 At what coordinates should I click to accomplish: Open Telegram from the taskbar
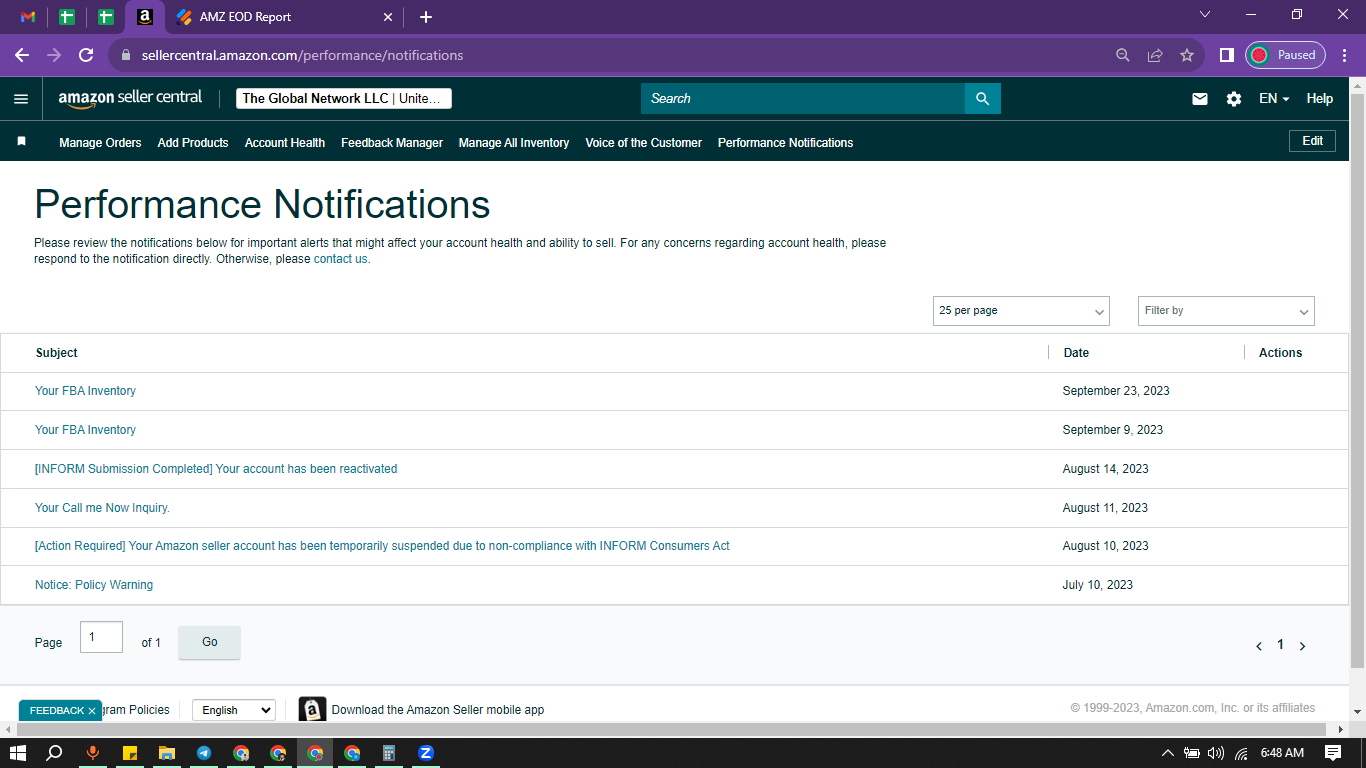coord(204,753)
